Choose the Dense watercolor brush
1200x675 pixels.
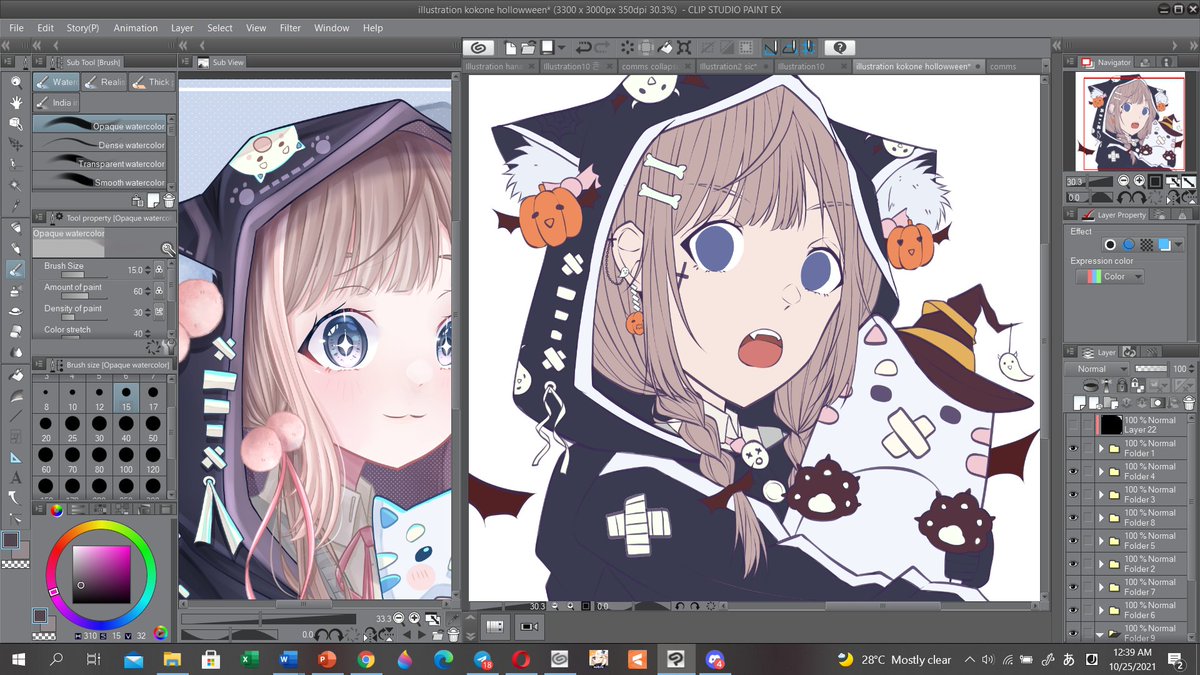pyautogui.click(x=99, y=144)
